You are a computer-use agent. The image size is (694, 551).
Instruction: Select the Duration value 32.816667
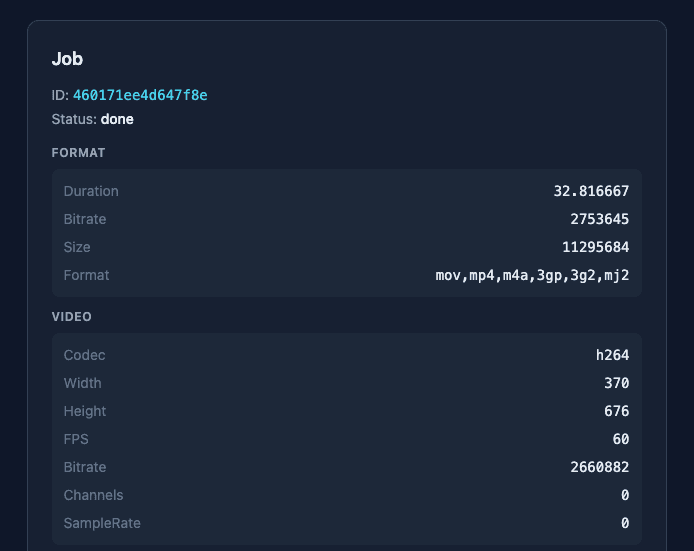pyautogui.click(x=591, y=191)
